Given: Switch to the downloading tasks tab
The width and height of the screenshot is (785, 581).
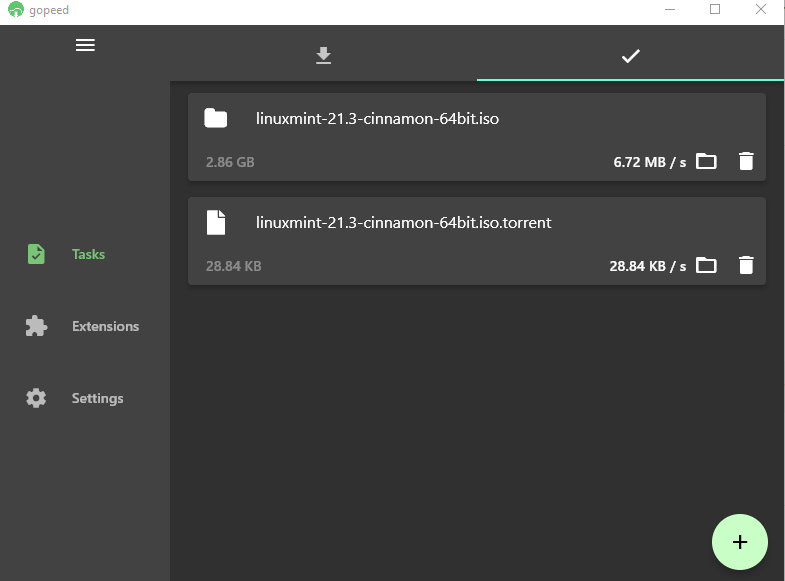Looking at the screenshot, I should click(323, 55).
